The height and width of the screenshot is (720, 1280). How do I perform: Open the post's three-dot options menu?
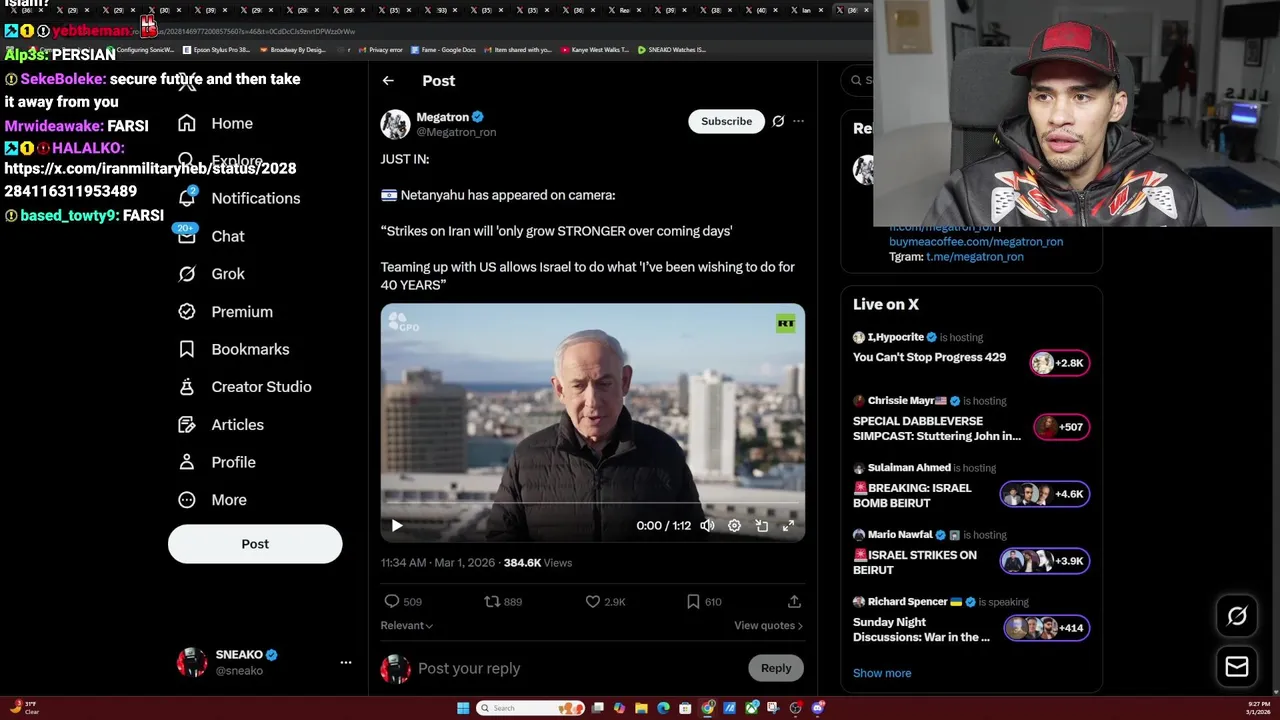[798, 121]
